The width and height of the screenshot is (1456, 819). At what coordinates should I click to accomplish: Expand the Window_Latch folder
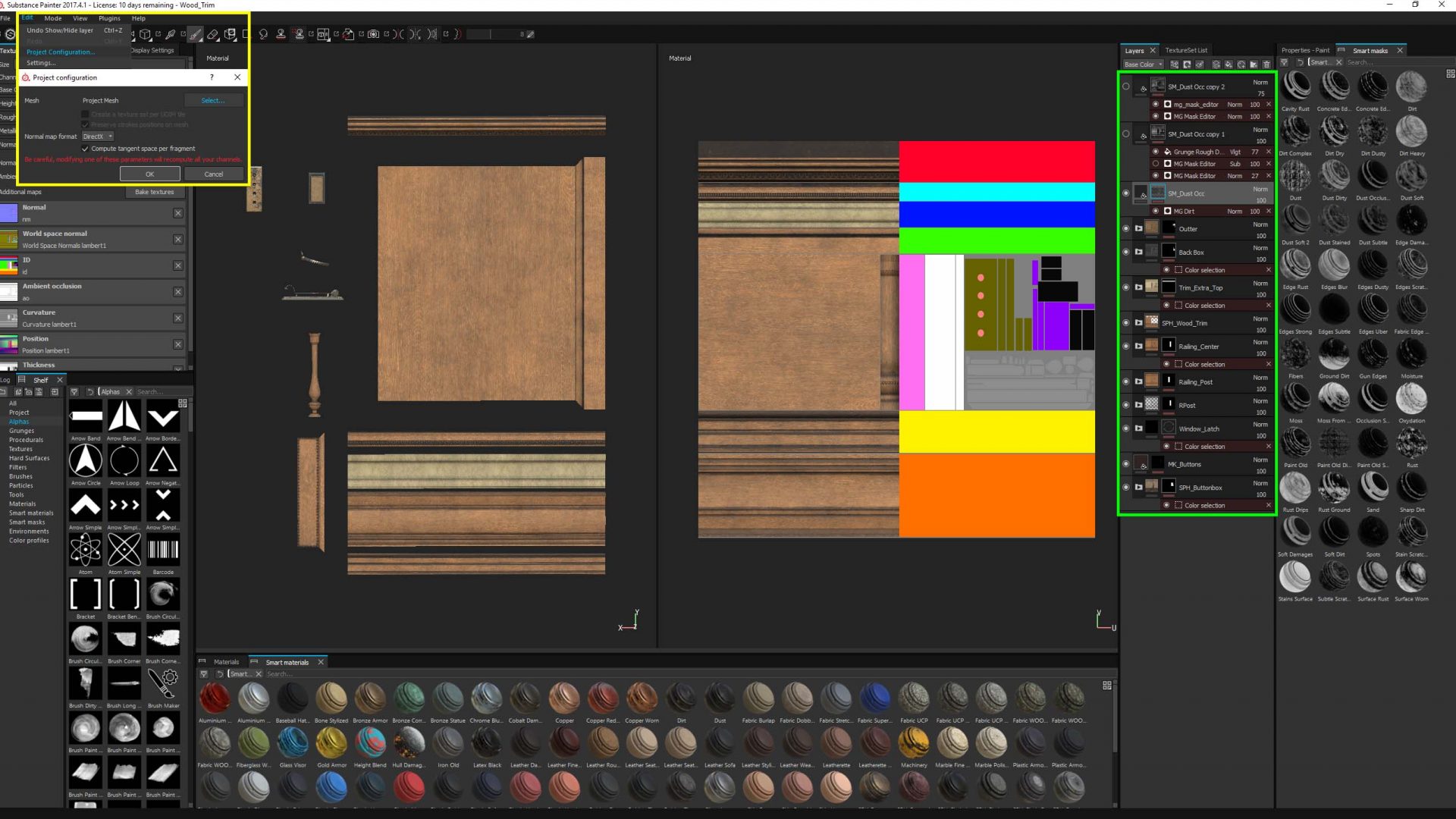(x=1138, y=428)
